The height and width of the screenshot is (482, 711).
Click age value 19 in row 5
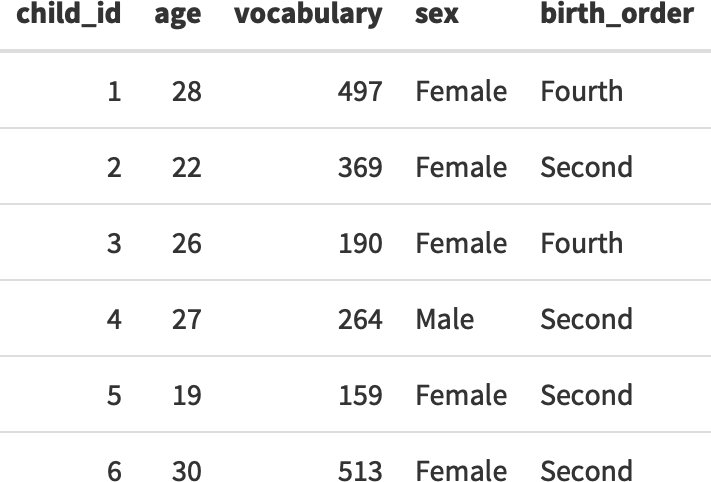tap(186, 395)
